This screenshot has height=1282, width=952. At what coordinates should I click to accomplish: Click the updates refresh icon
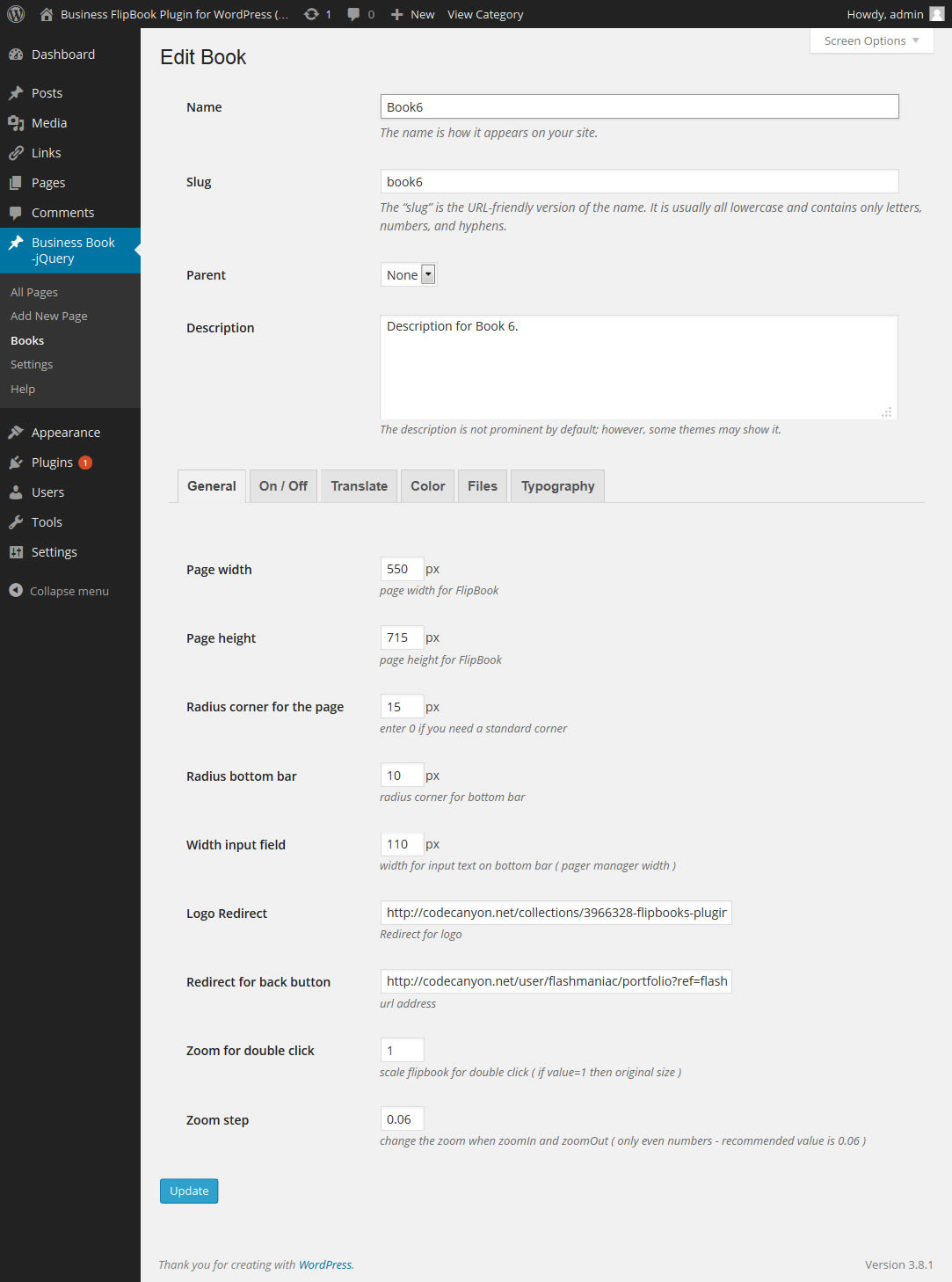point(309,14)
